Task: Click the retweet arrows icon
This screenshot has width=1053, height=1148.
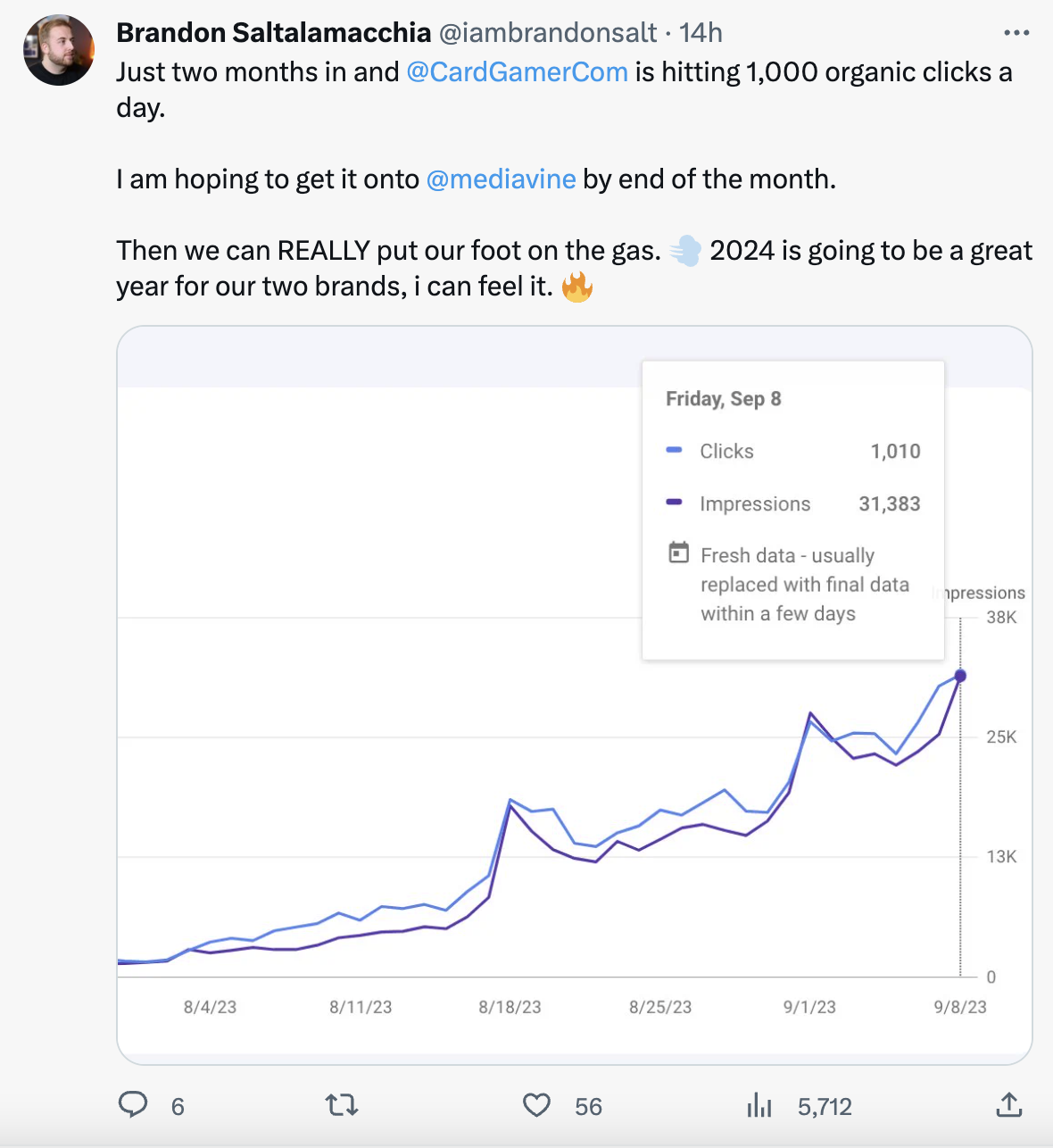Action: [x=342, y=1106]
